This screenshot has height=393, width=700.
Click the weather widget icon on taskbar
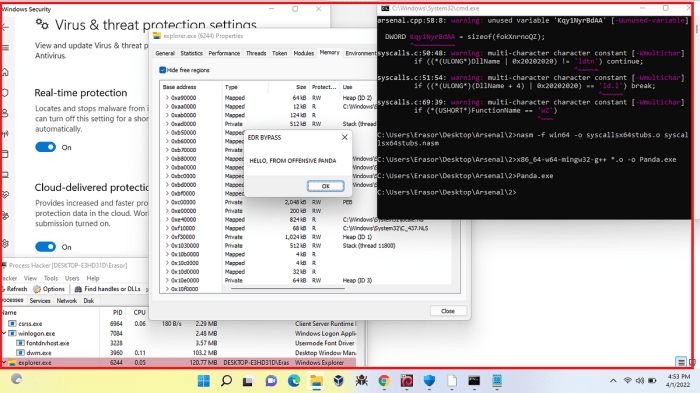(17, 379)
